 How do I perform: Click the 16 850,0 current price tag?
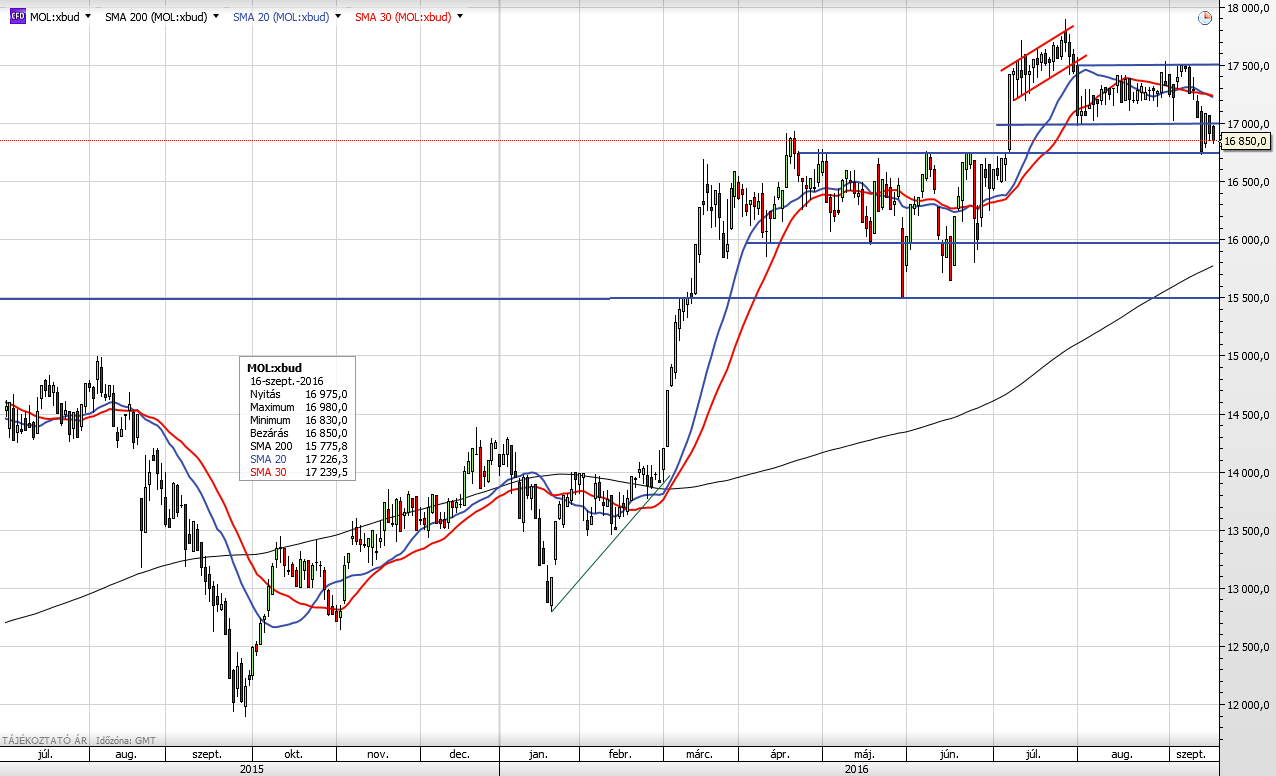click(x=1246, y=141)
